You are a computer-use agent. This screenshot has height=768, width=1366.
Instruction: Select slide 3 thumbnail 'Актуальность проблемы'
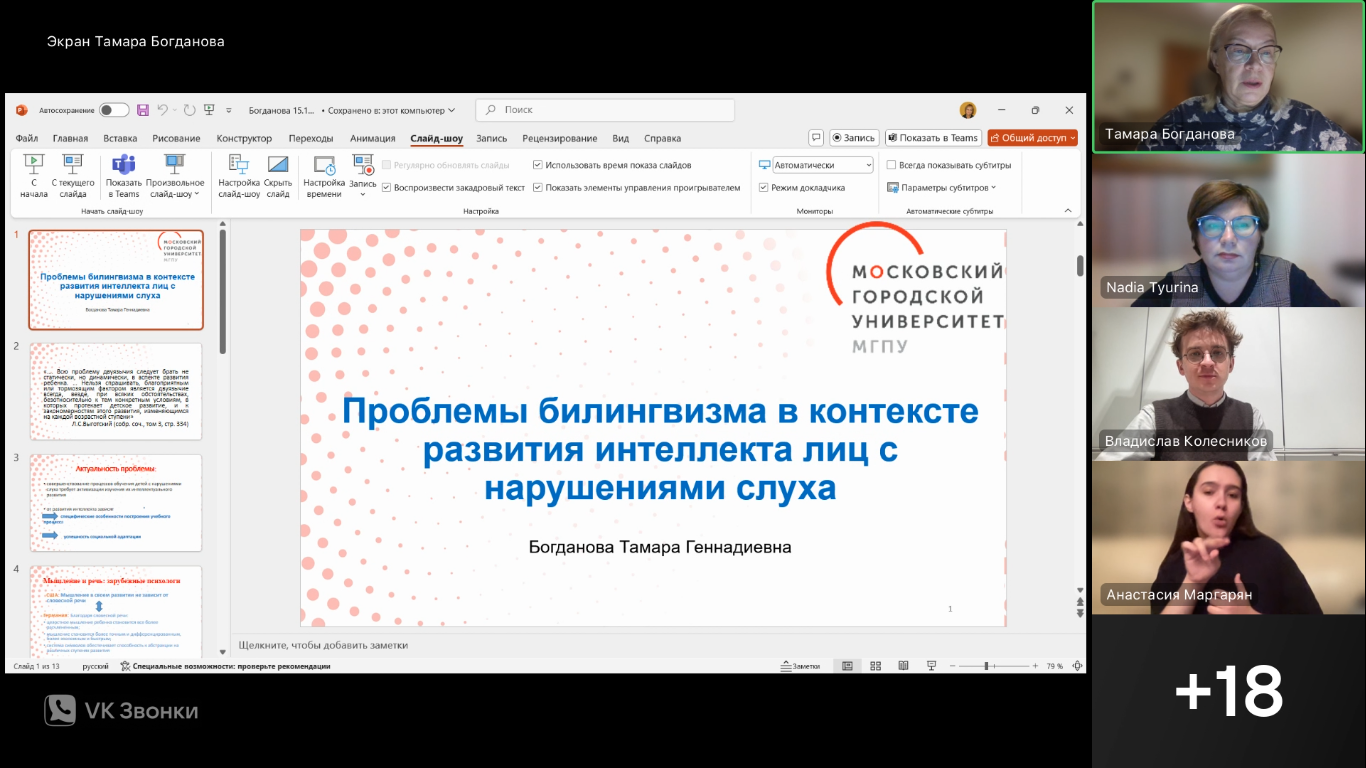point(116,502)
